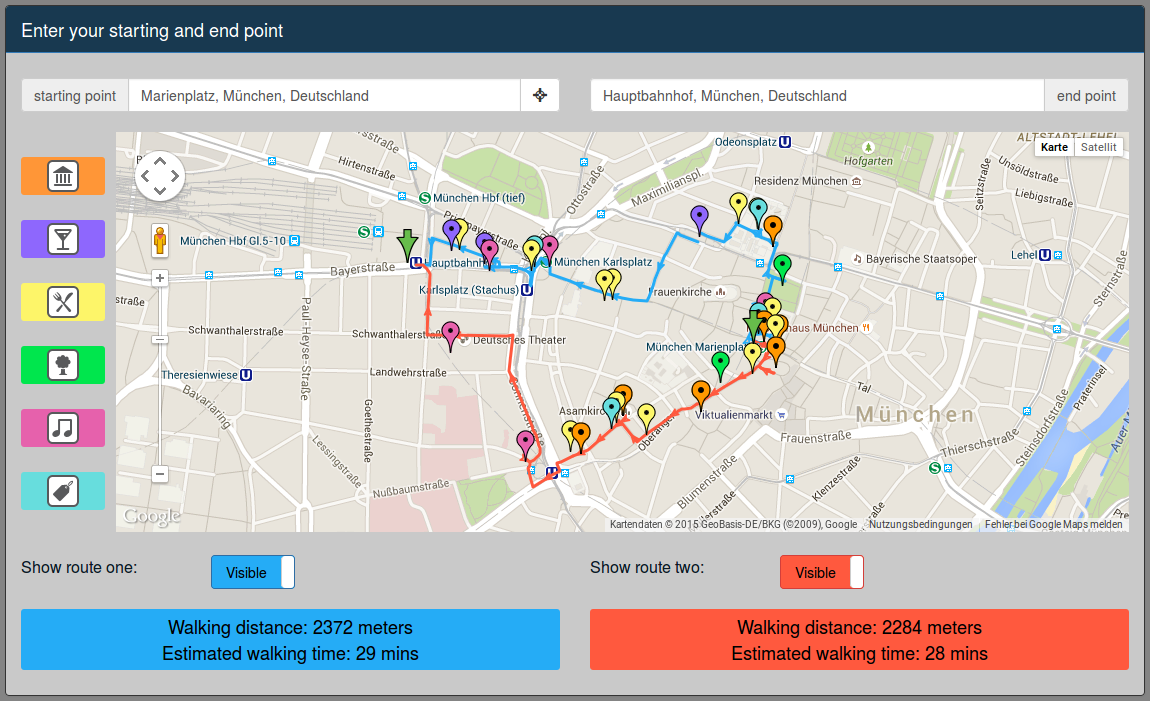Select the yellow restaurant category button
This screenshot has width=1150, height=701.
[63, 302]
